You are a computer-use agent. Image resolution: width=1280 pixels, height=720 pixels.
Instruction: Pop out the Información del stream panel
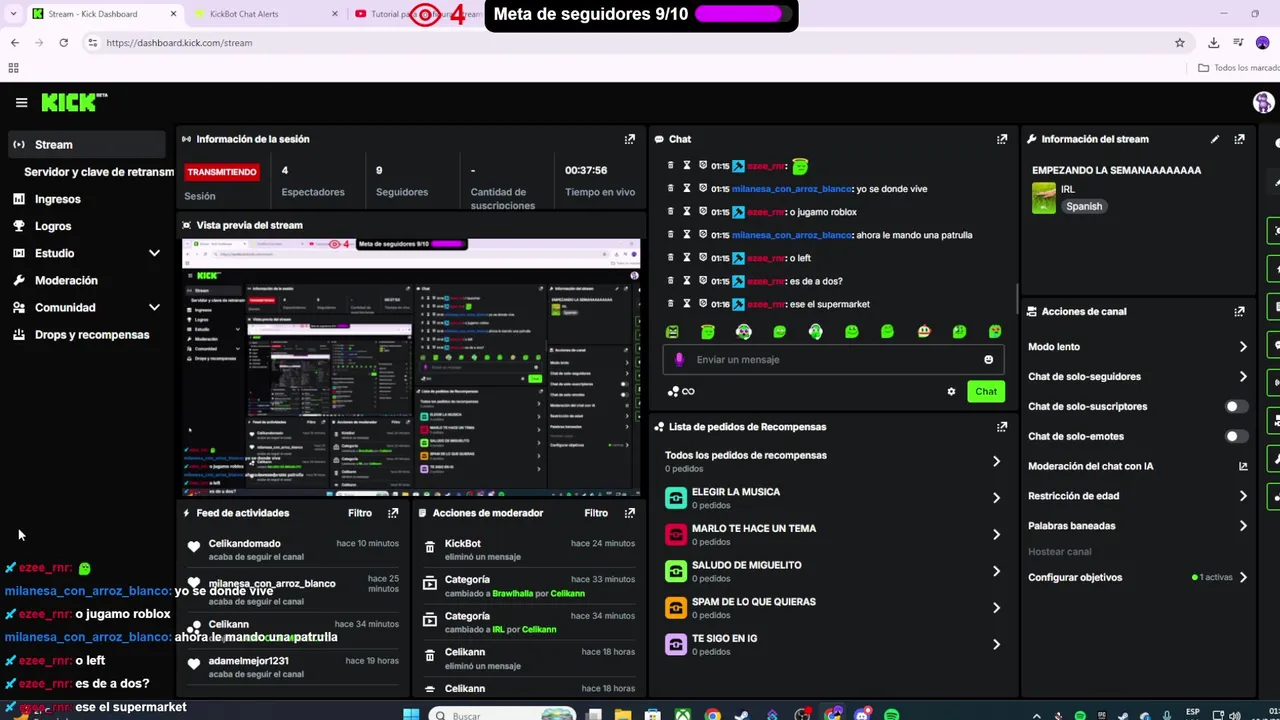tap(1239, 139)
